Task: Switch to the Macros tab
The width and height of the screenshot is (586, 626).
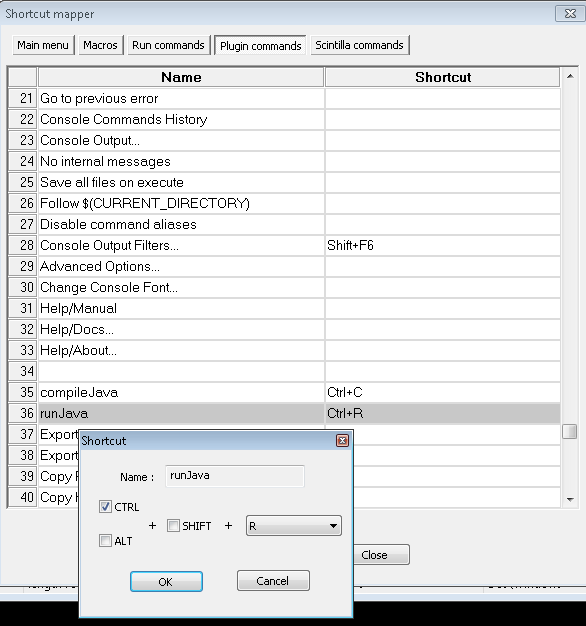Action: tap(101, 45)
